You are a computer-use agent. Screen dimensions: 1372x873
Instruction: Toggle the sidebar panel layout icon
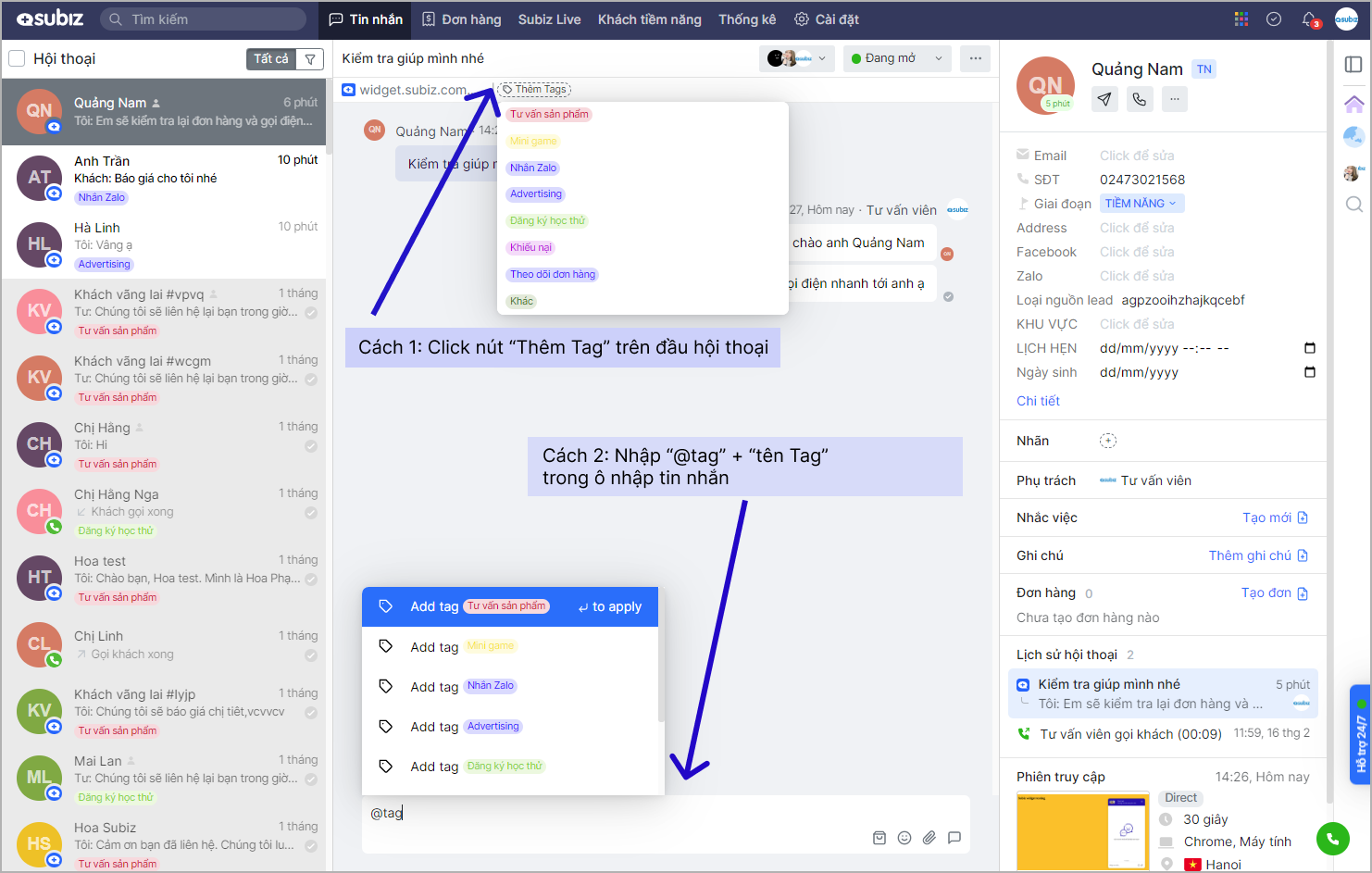[1353, 64]
